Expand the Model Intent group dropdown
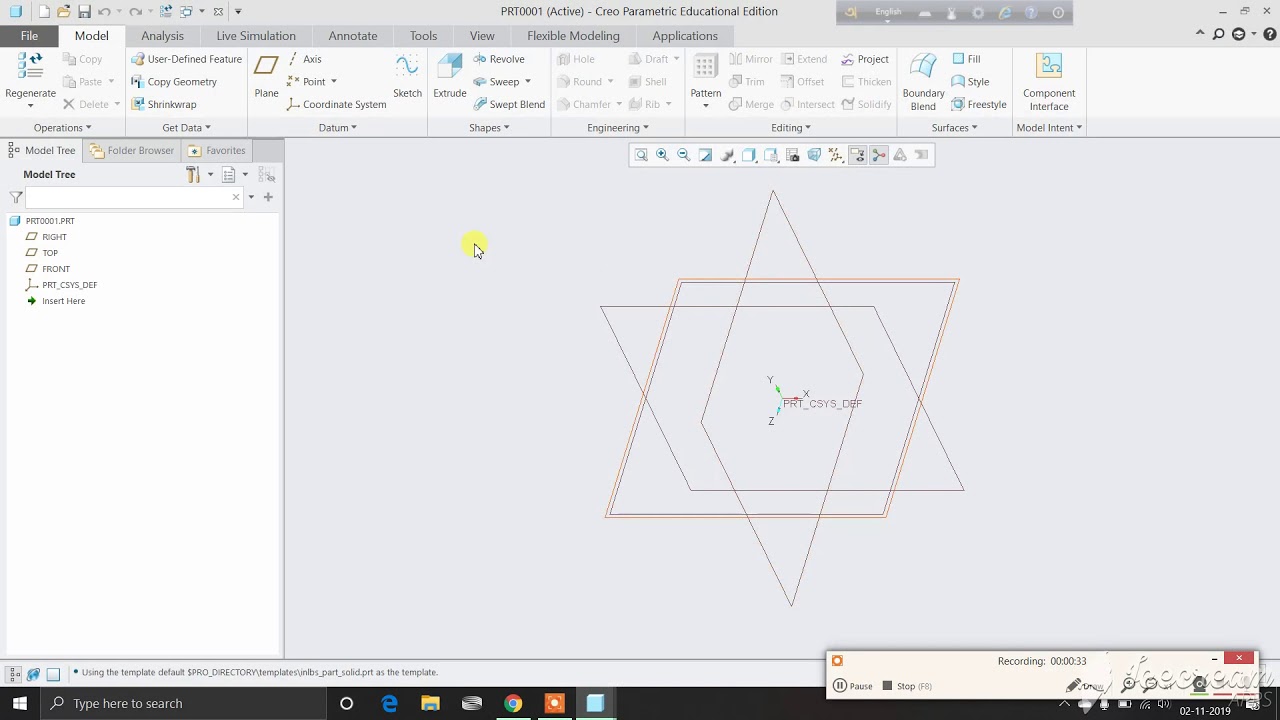The height and width of the screenshot is (720, 1280). point(1049,128)
